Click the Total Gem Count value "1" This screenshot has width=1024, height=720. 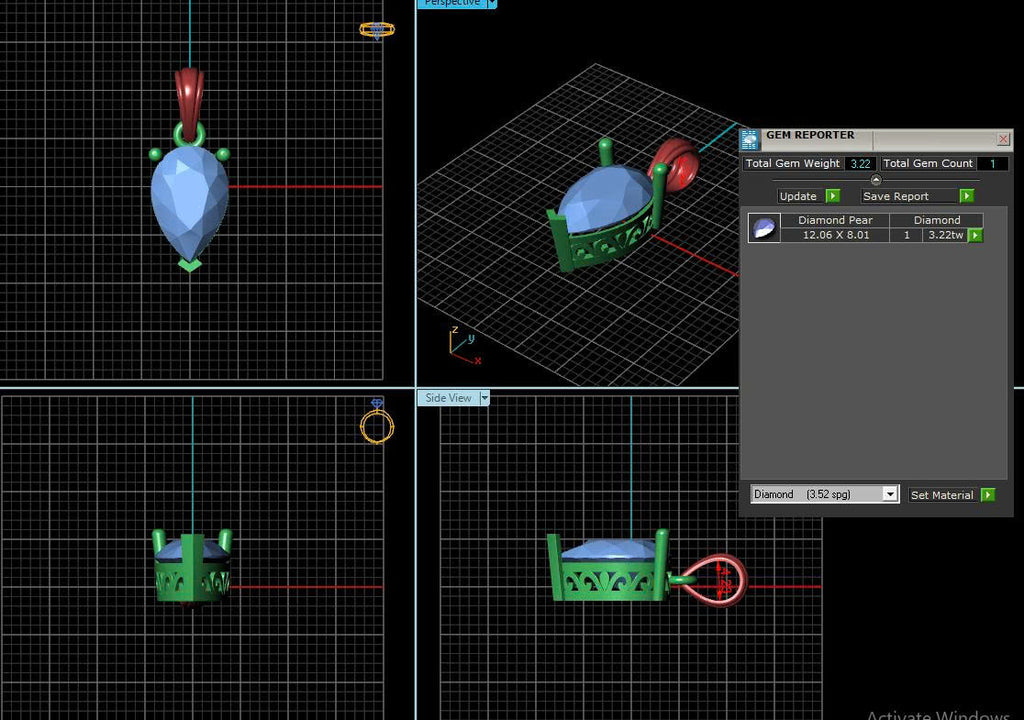(992, 163)
